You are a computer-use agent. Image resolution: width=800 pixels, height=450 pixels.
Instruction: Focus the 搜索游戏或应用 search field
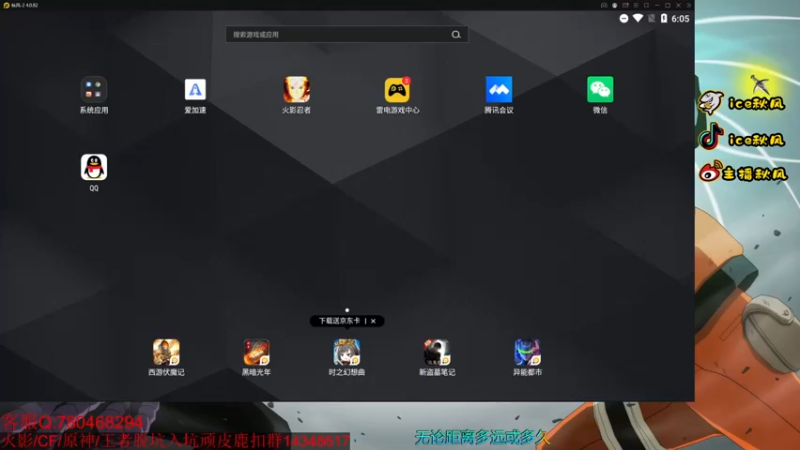click(x=347, y=35)
